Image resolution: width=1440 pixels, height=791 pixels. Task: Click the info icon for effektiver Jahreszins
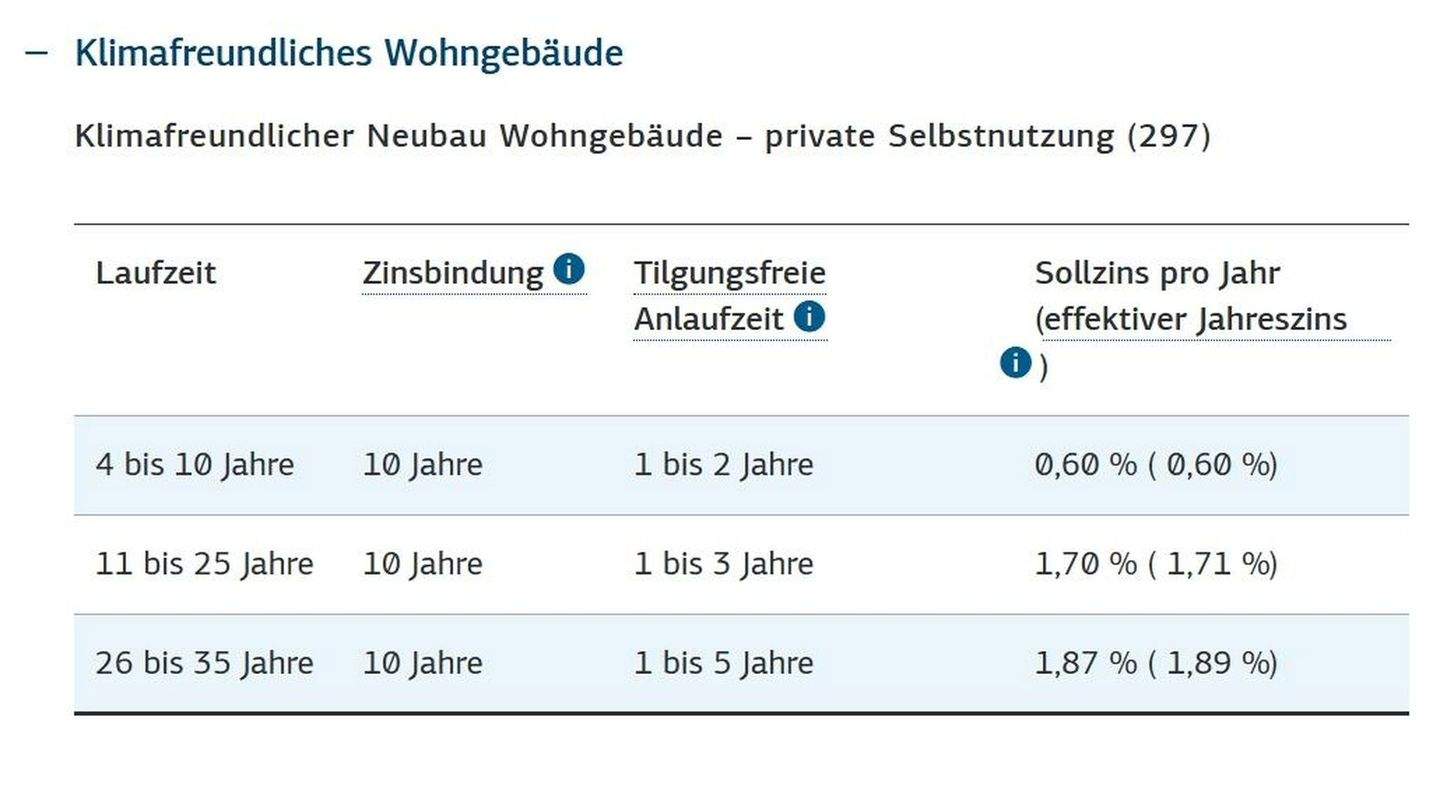click(x=1015, y=363)
